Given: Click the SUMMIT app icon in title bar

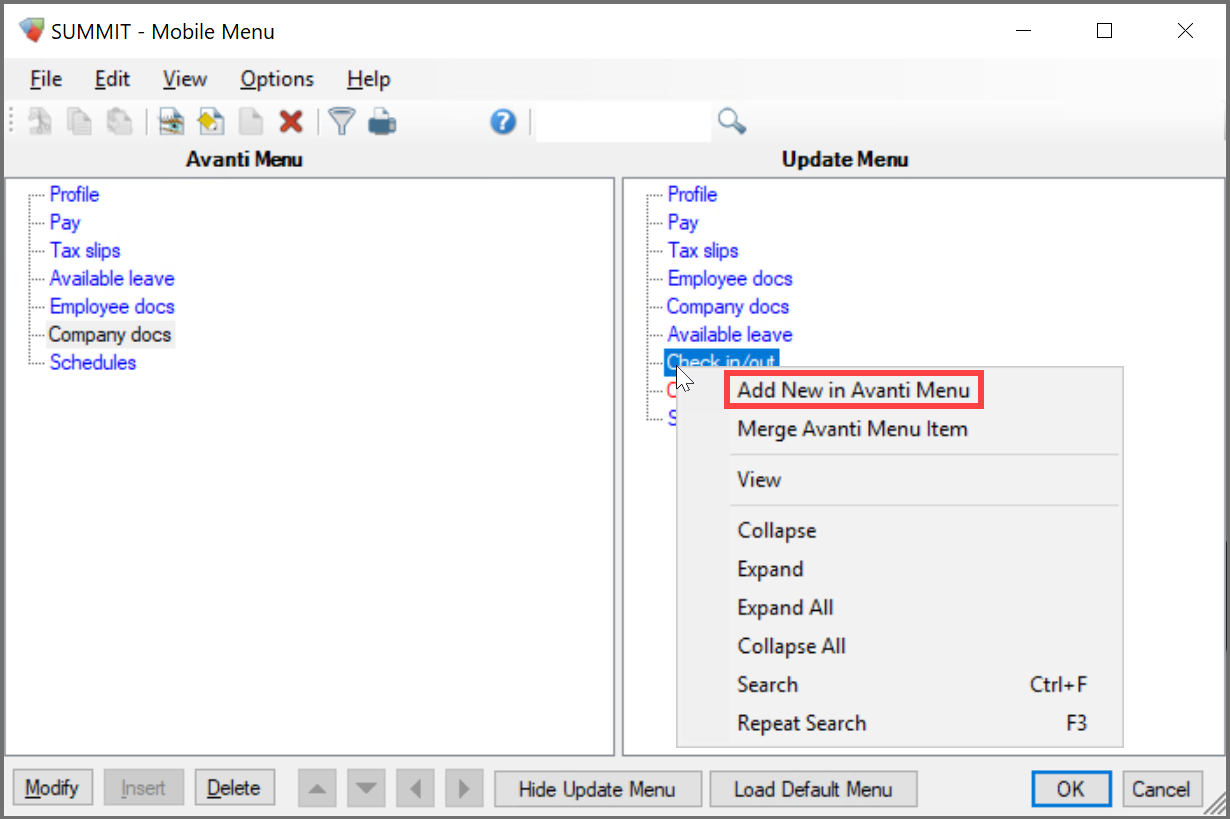Looking at the screenshot, I should click(x=32, y=30).
